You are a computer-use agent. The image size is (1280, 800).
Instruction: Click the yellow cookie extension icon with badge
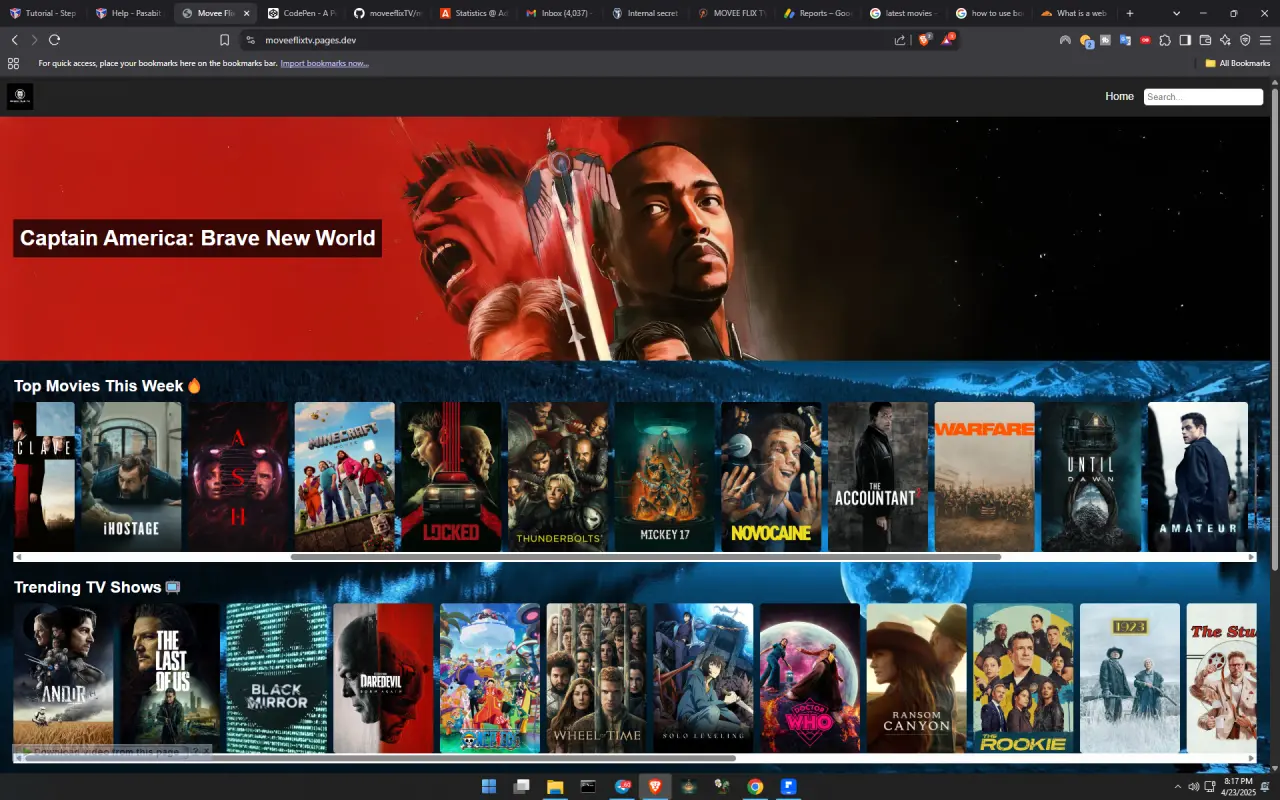(1086, 41)
